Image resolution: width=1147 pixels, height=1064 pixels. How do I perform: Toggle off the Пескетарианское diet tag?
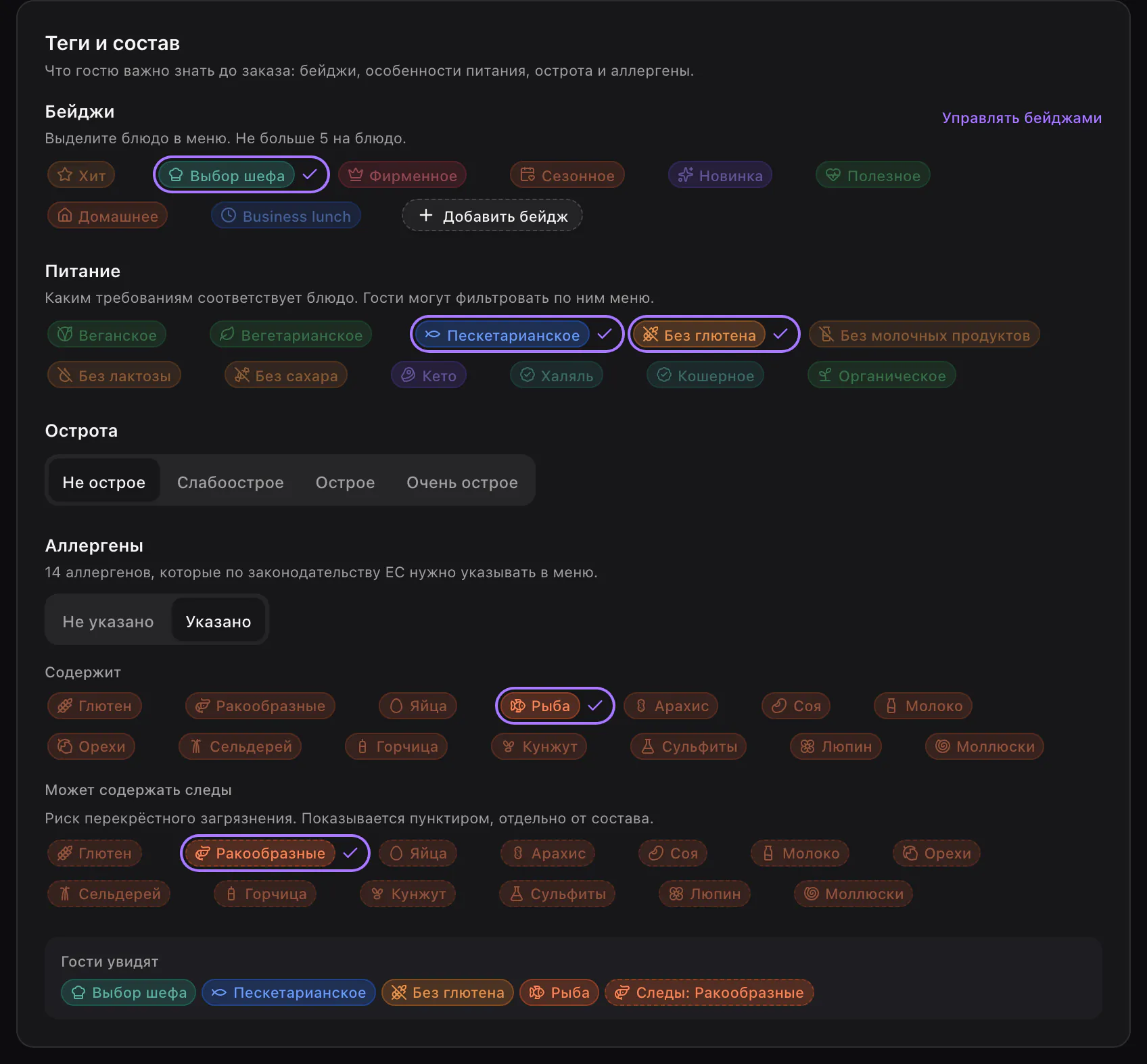coord(517,335)
